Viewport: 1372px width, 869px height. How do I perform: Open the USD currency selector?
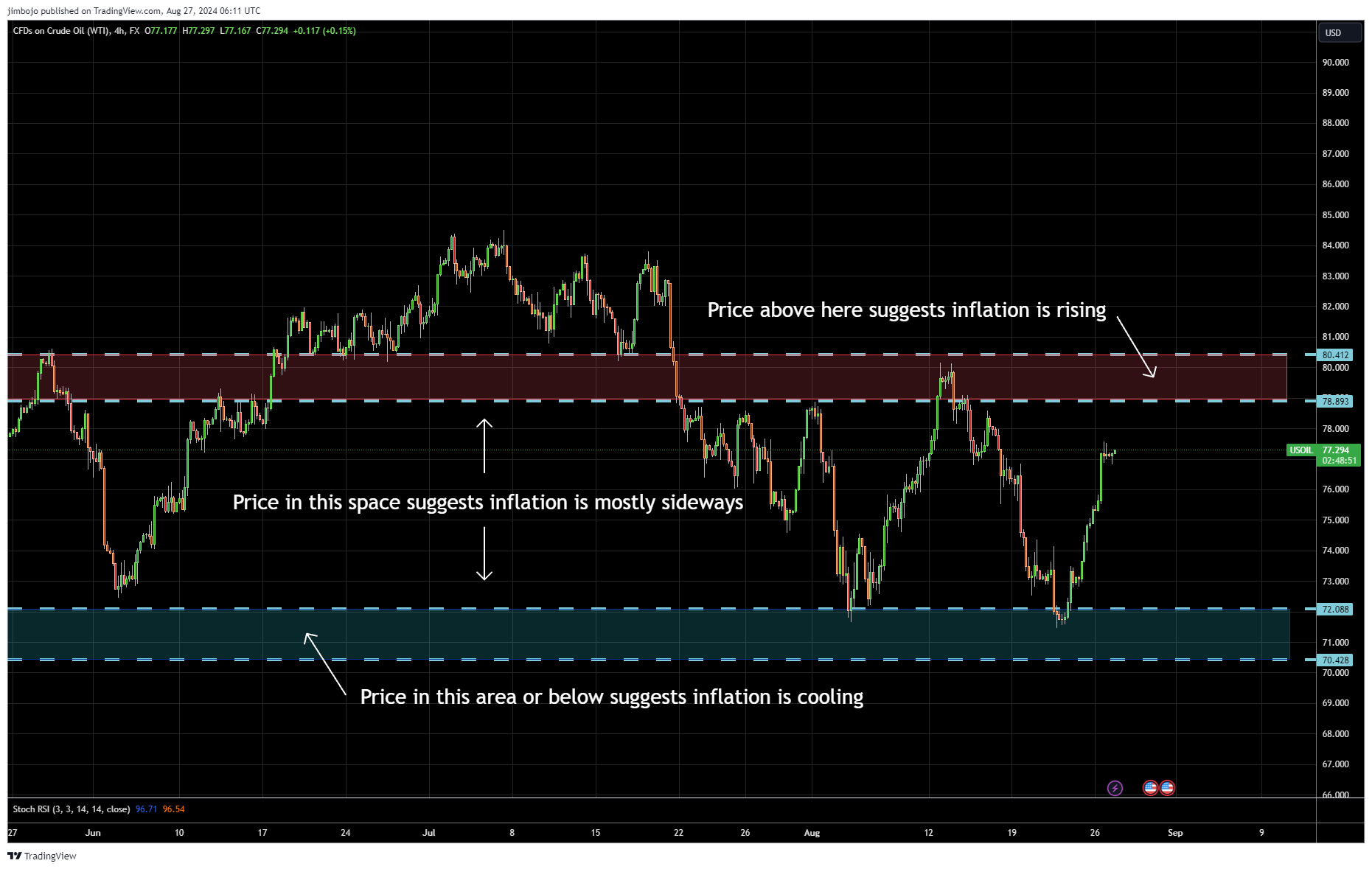coord(1339,32)
